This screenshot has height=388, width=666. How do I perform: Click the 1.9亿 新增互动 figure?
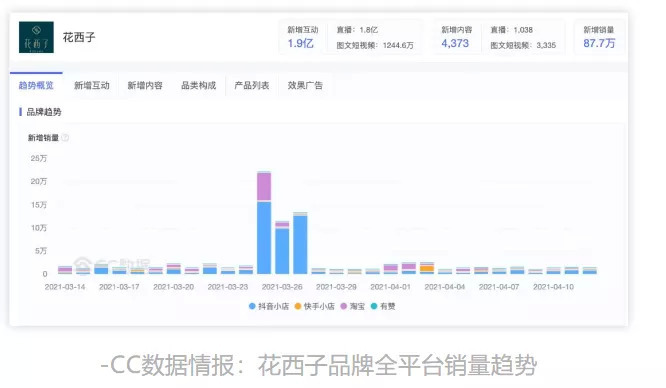click(301, 43)
